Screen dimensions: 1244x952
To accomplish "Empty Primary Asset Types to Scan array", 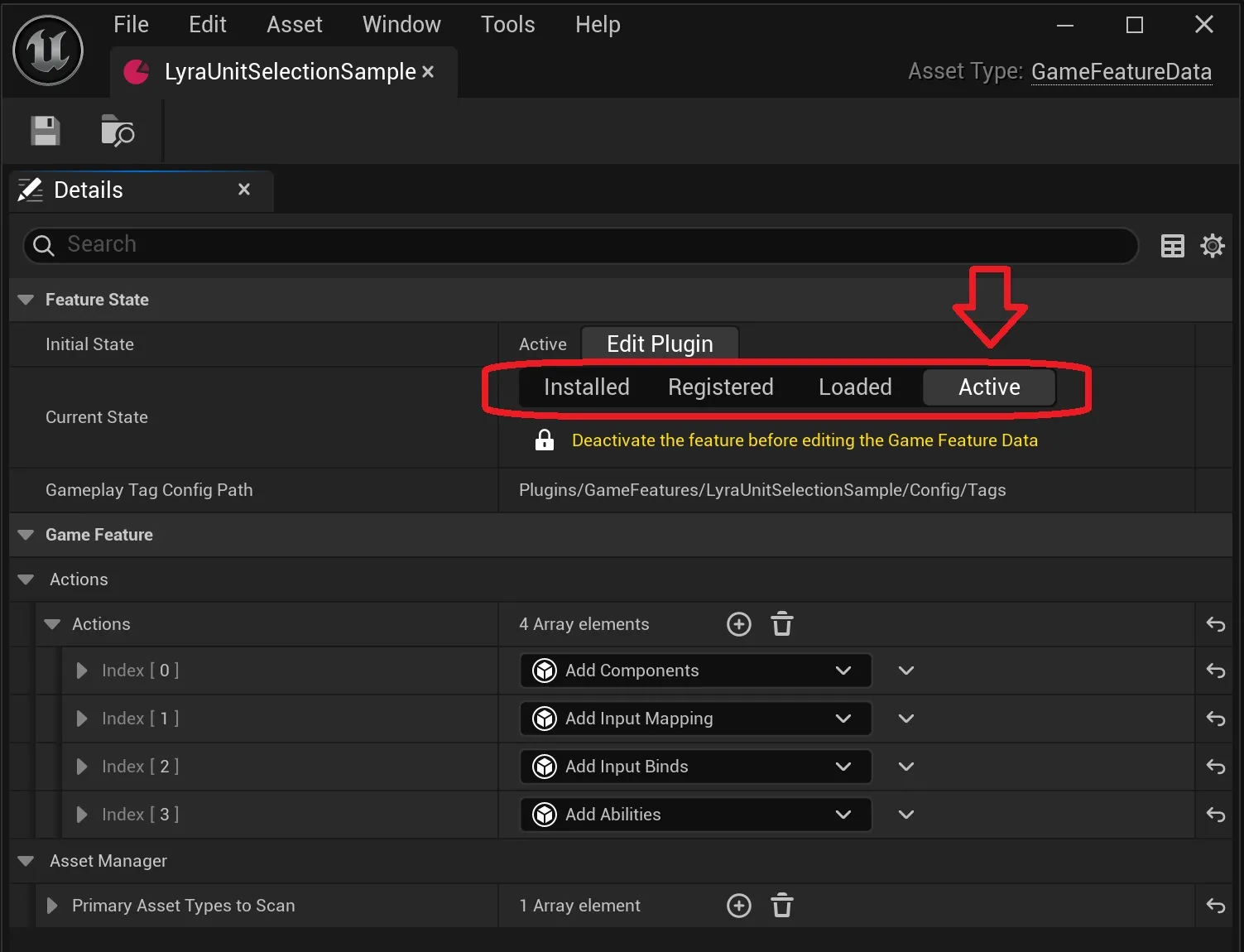I will click(x=782, y=906).
